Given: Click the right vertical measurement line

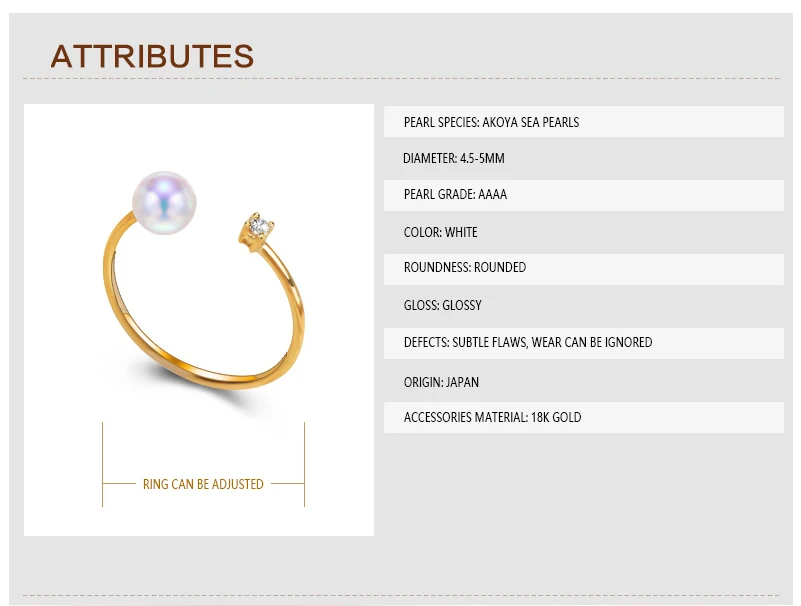Looking at the screenshot, I should [x=304, y=464].
